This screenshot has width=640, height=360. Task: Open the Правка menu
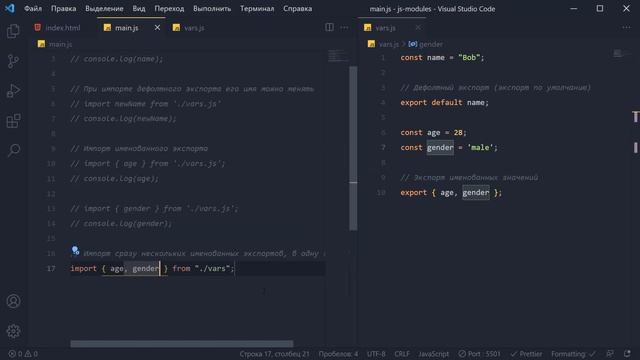(63, 8)
